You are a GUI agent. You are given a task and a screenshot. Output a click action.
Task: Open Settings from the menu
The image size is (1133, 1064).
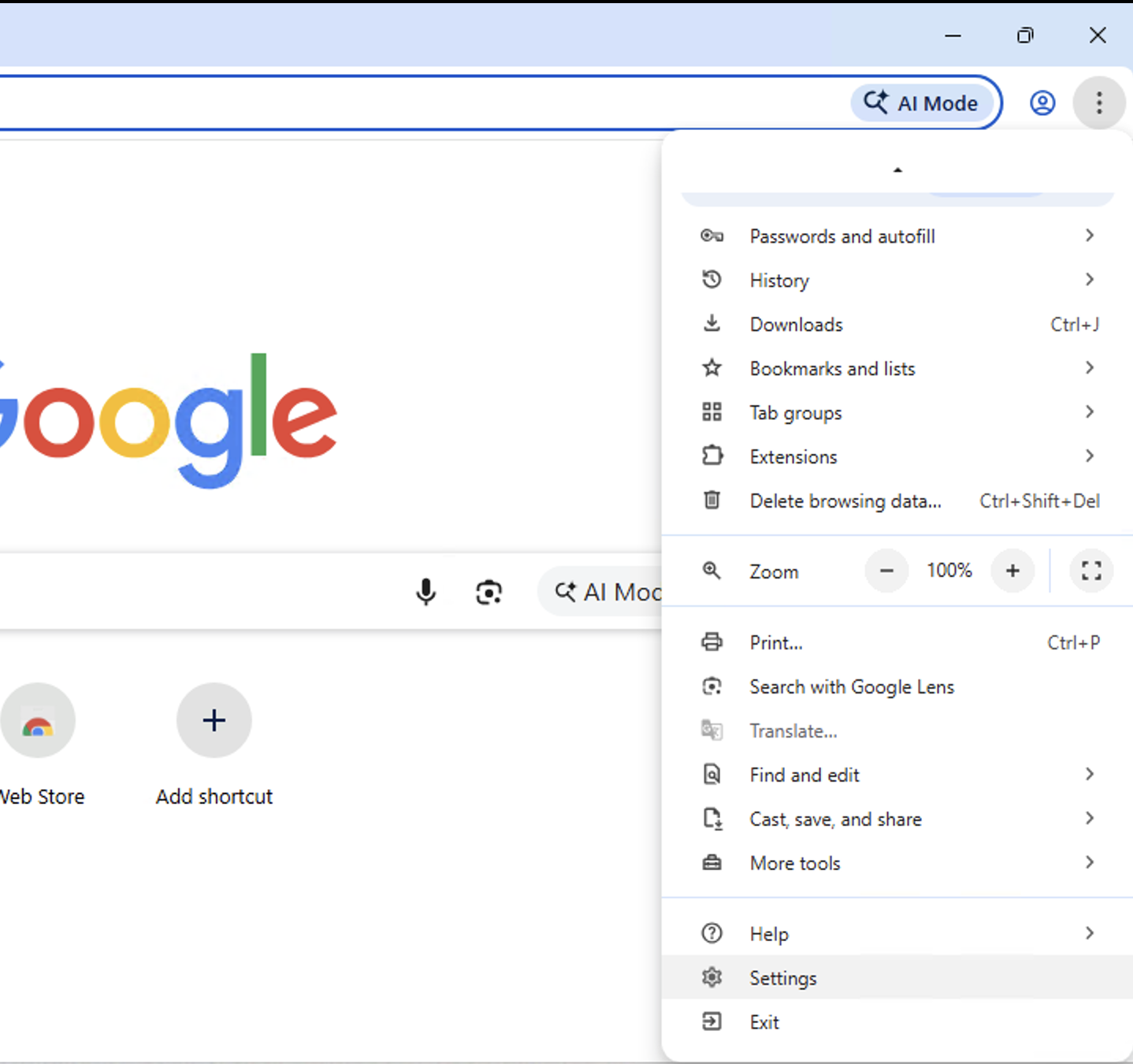click(783, 978)
